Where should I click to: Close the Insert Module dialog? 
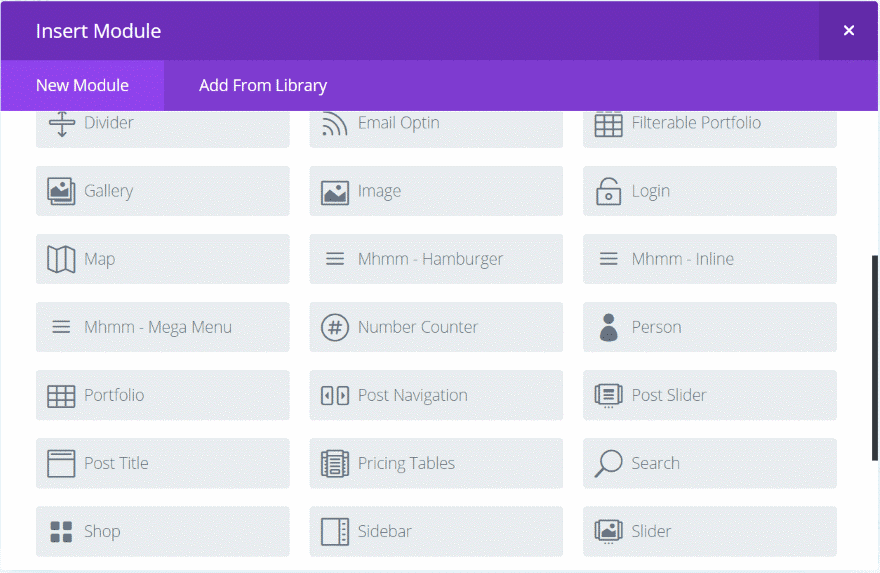coord(849,30)
